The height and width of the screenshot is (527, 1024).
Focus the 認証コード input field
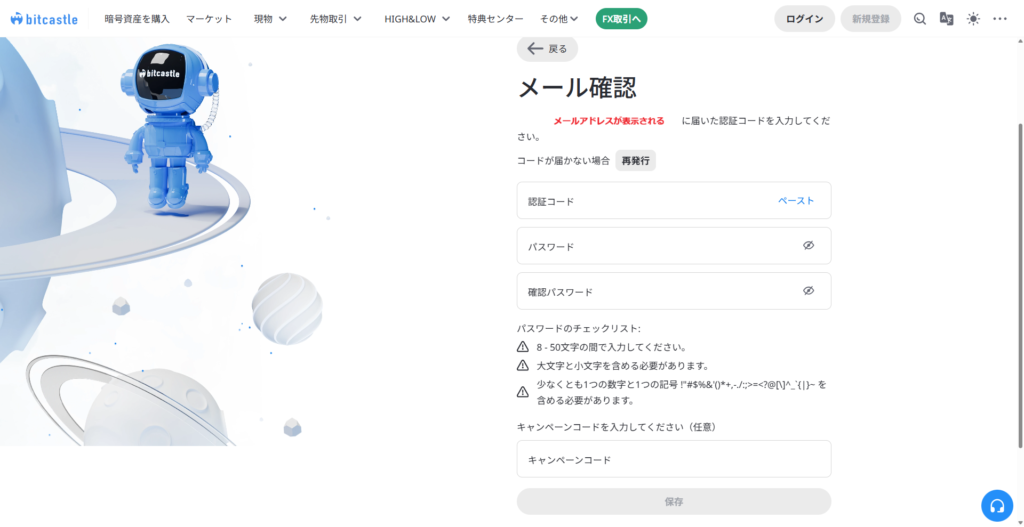(674, 200)
